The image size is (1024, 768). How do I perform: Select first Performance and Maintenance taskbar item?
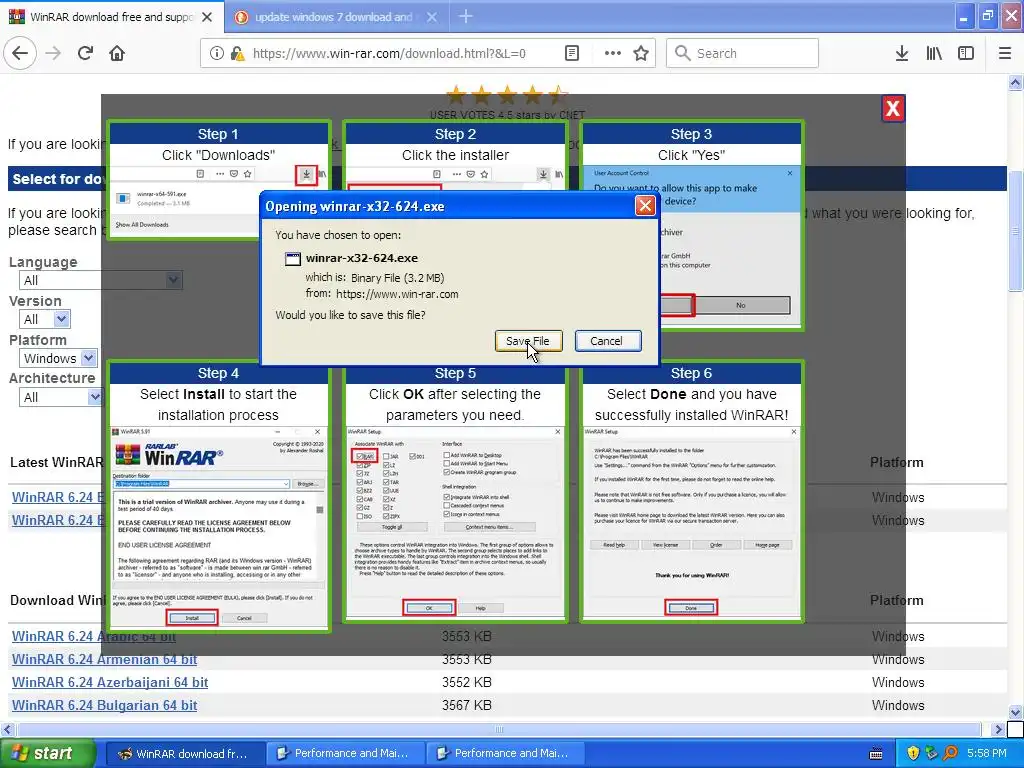pyautogui.click(x=345, y=754)
